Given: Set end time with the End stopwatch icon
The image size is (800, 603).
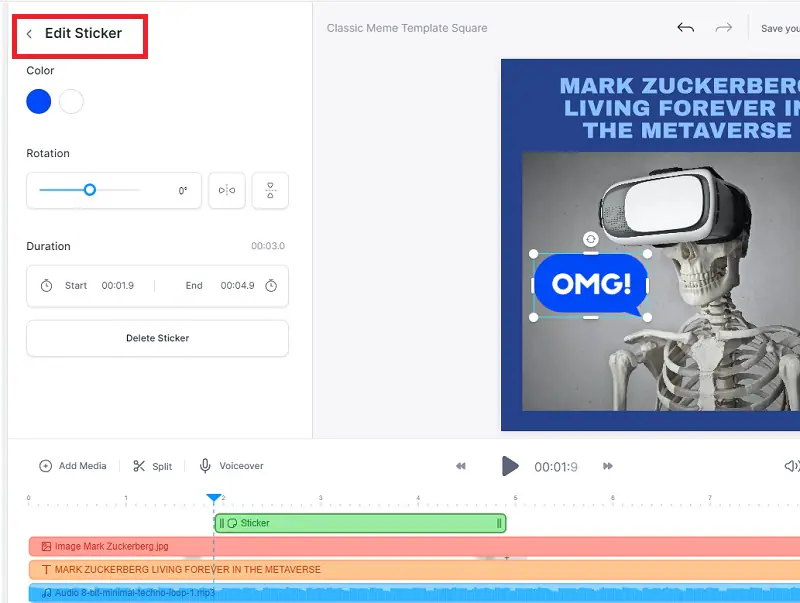Looking at the screenshot, I should tap(271, 286).
